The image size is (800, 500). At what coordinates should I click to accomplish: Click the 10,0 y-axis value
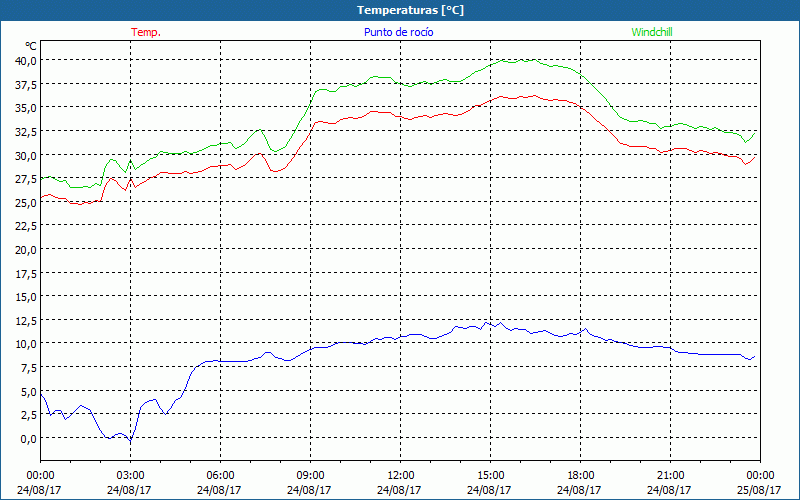tap(27, 344)
